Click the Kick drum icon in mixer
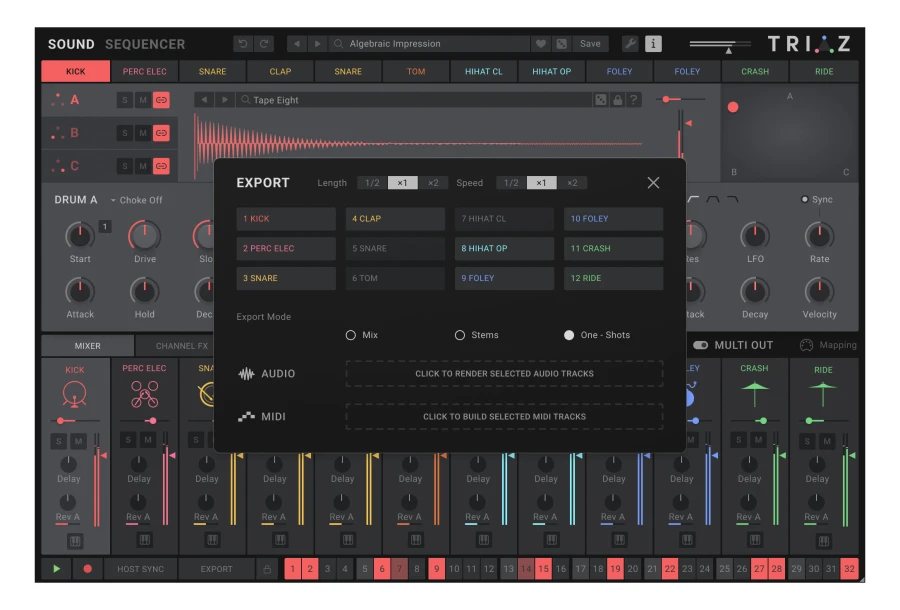 click(x=75, y=395)
